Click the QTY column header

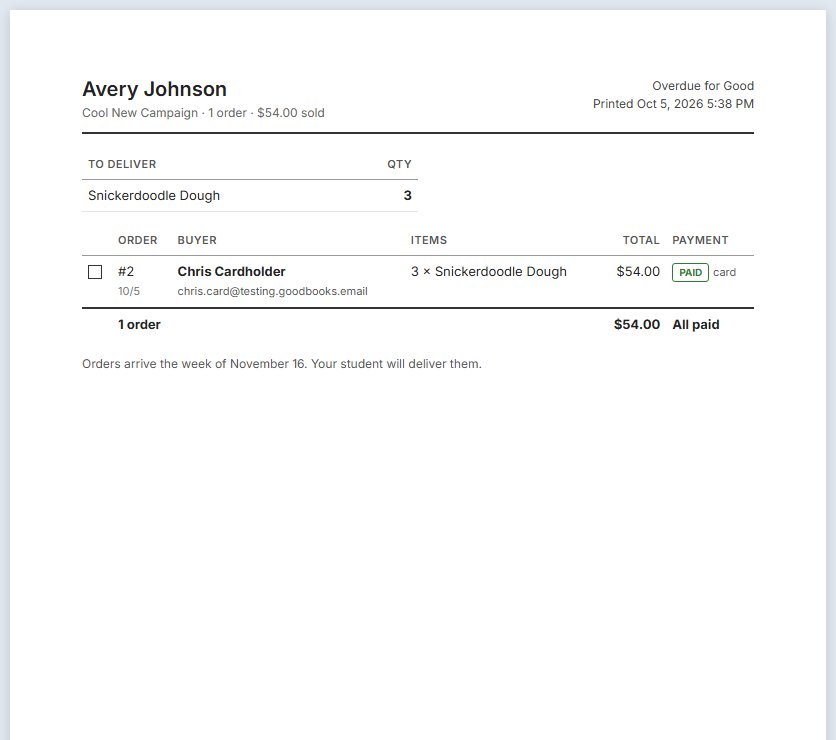coord(399,164)
